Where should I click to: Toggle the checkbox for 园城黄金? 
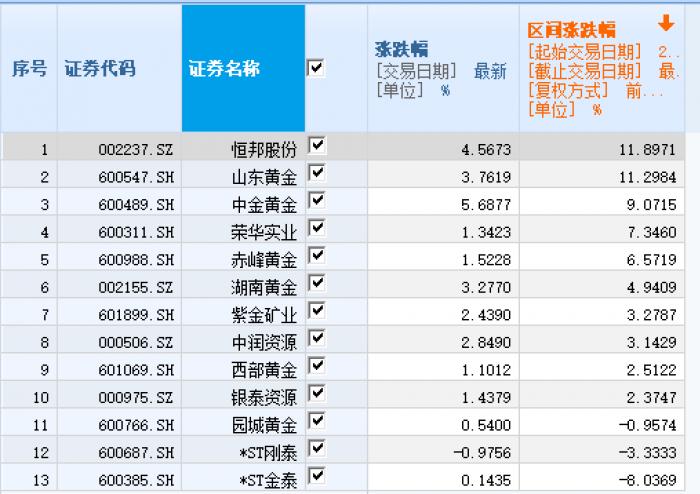pos(317,421)
